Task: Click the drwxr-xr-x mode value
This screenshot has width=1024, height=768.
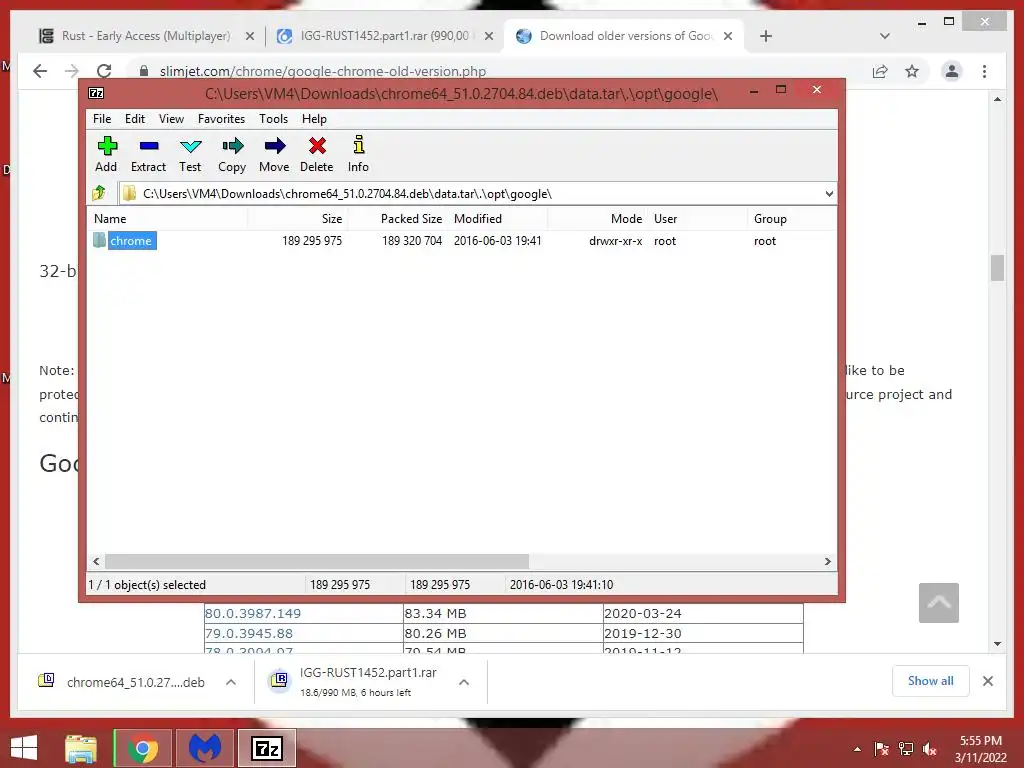Action: coord(615,241)
